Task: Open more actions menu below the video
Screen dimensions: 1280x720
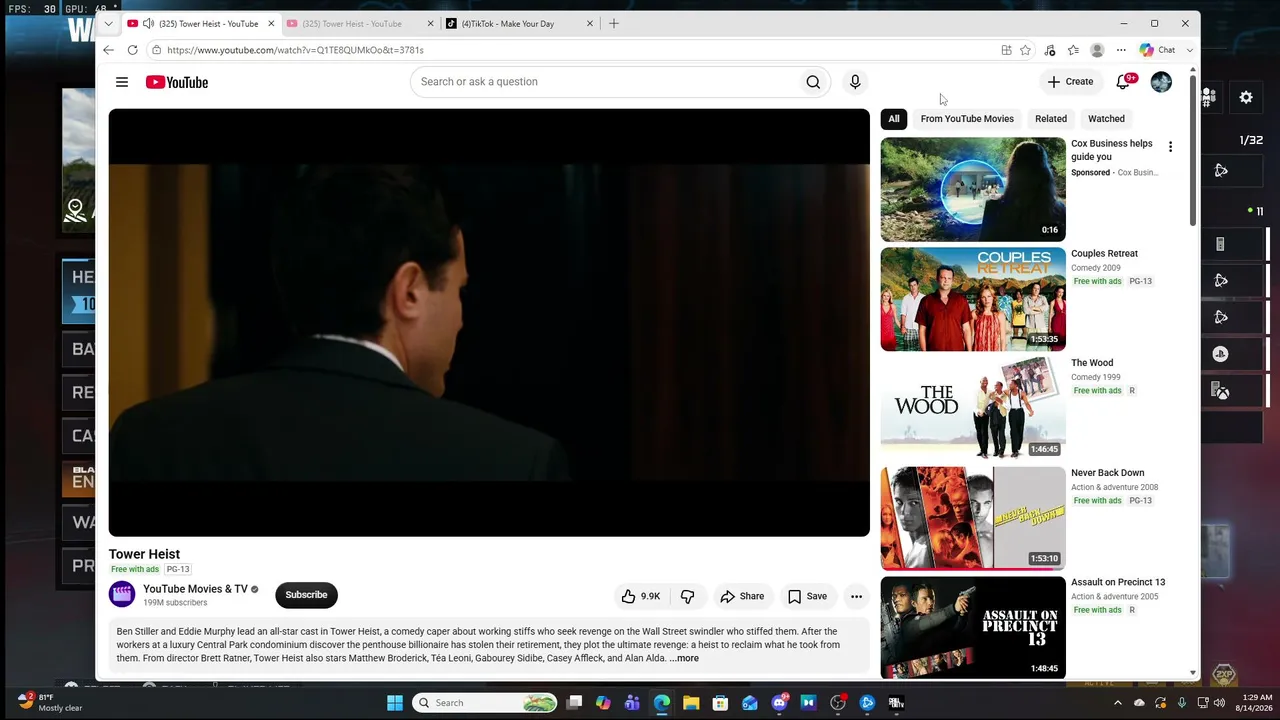Action: pyautogui.click(x=856, y=596)
